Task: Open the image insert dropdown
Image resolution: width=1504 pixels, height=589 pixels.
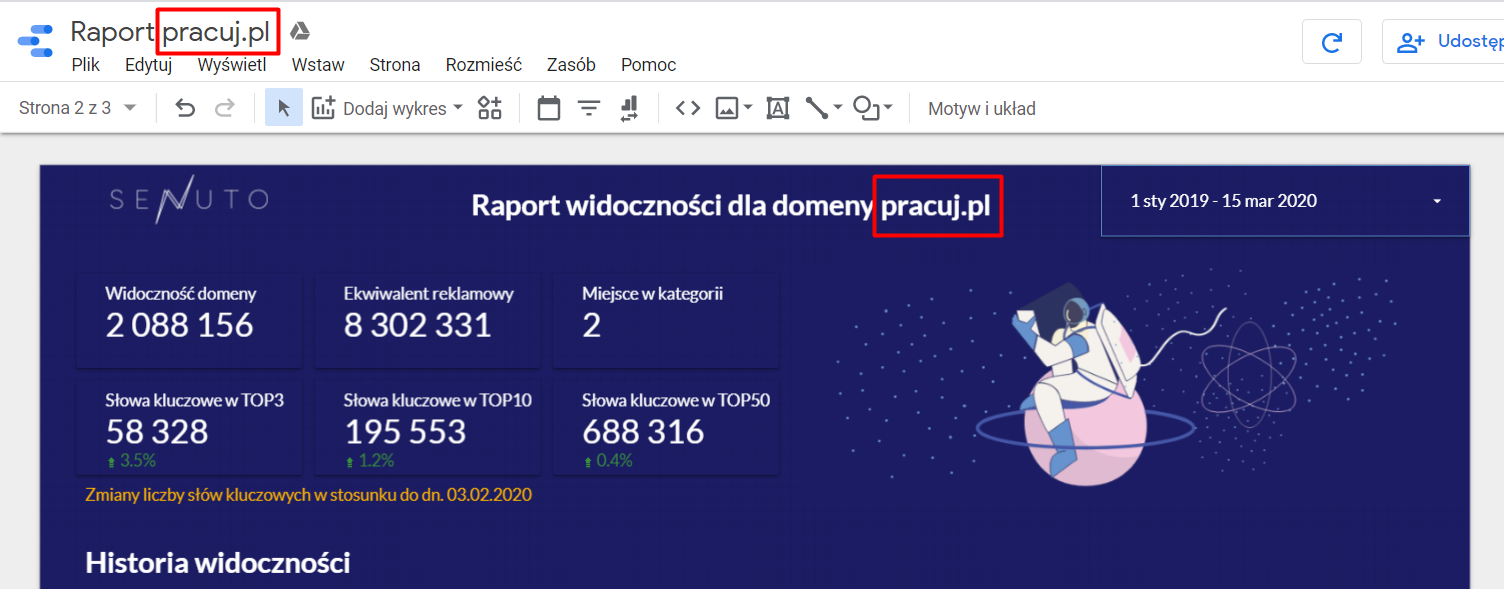Action: (734, 108)
